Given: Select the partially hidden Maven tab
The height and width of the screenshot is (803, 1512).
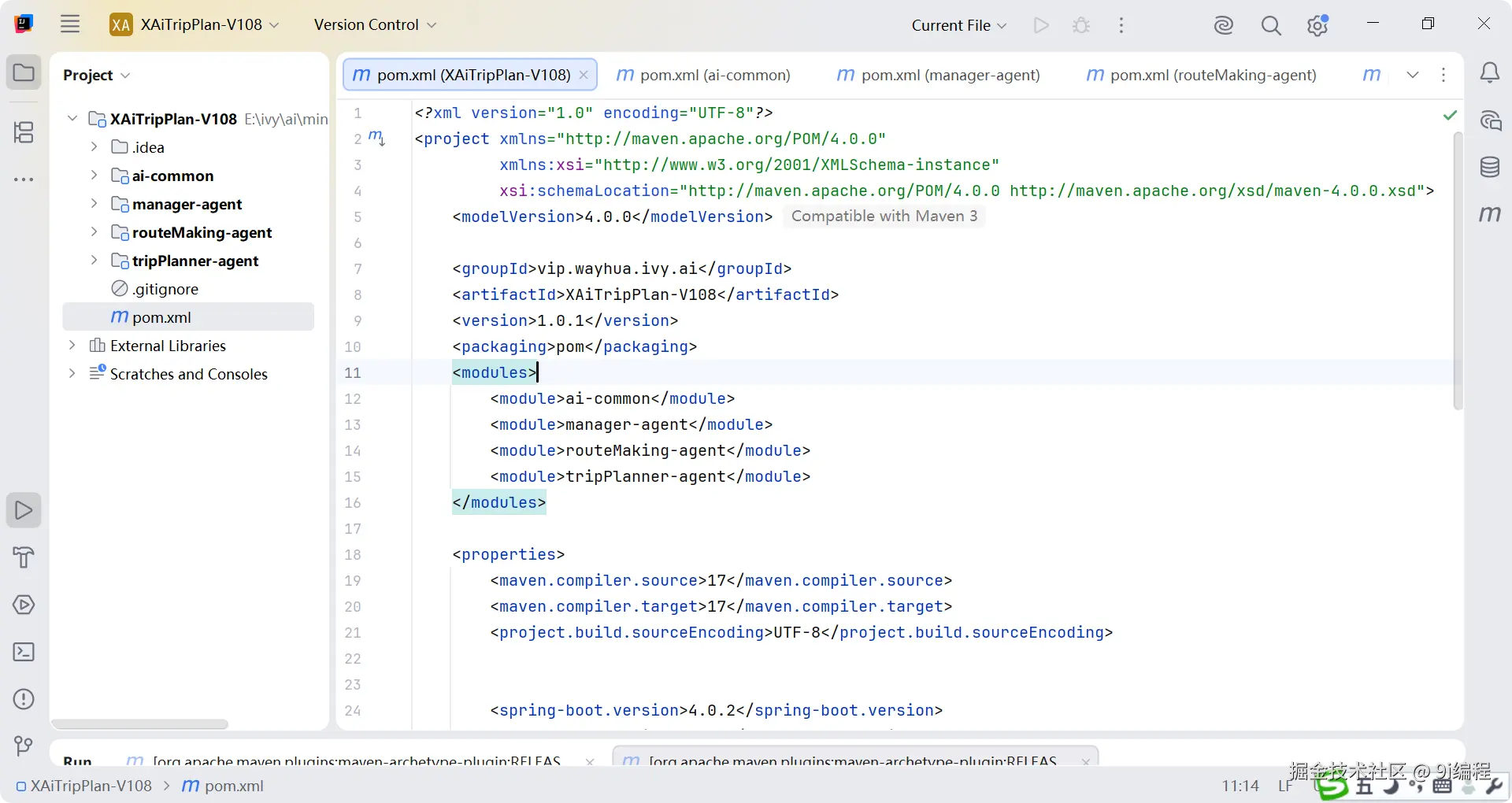Looking at the screenshot, I should pyautogui.click(x=1372, y=75).
